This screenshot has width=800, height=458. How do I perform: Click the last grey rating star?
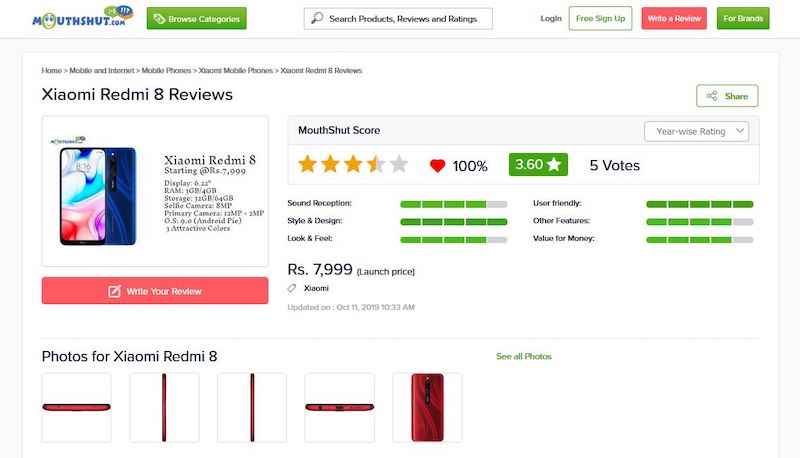[399, 165]
